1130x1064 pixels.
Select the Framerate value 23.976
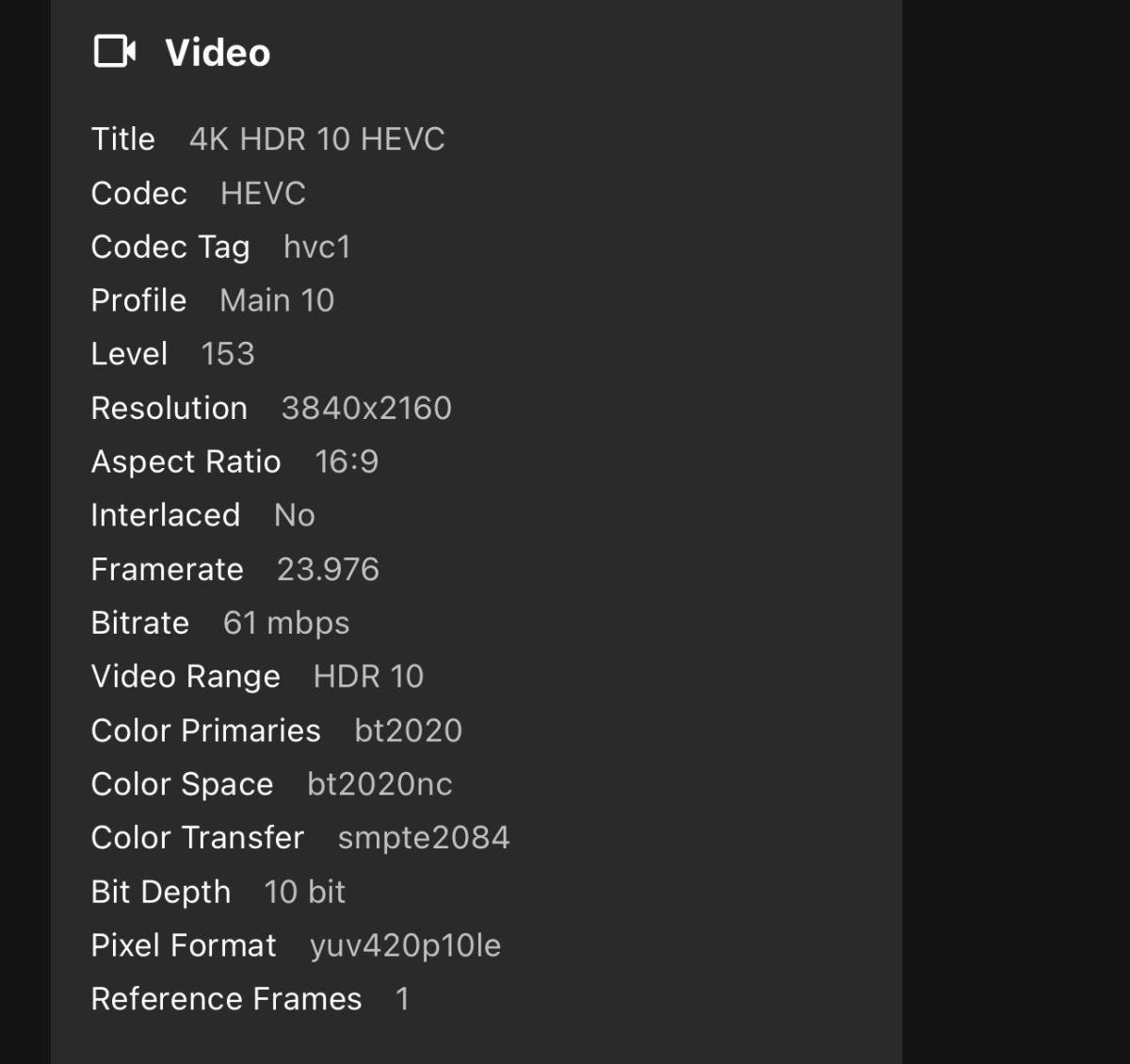[328, 570]
